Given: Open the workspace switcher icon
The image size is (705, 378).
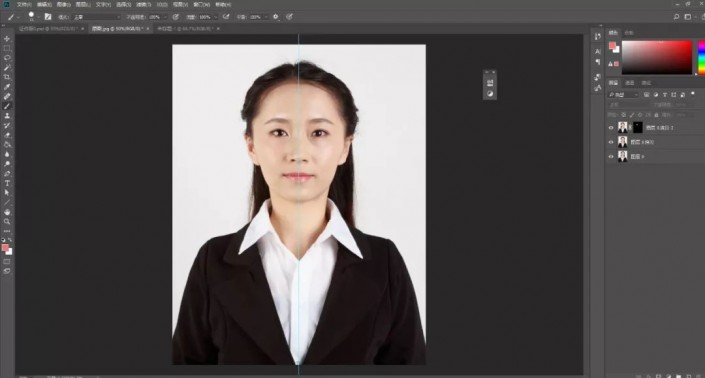Looking at the screenshot, I should [688, 17].
